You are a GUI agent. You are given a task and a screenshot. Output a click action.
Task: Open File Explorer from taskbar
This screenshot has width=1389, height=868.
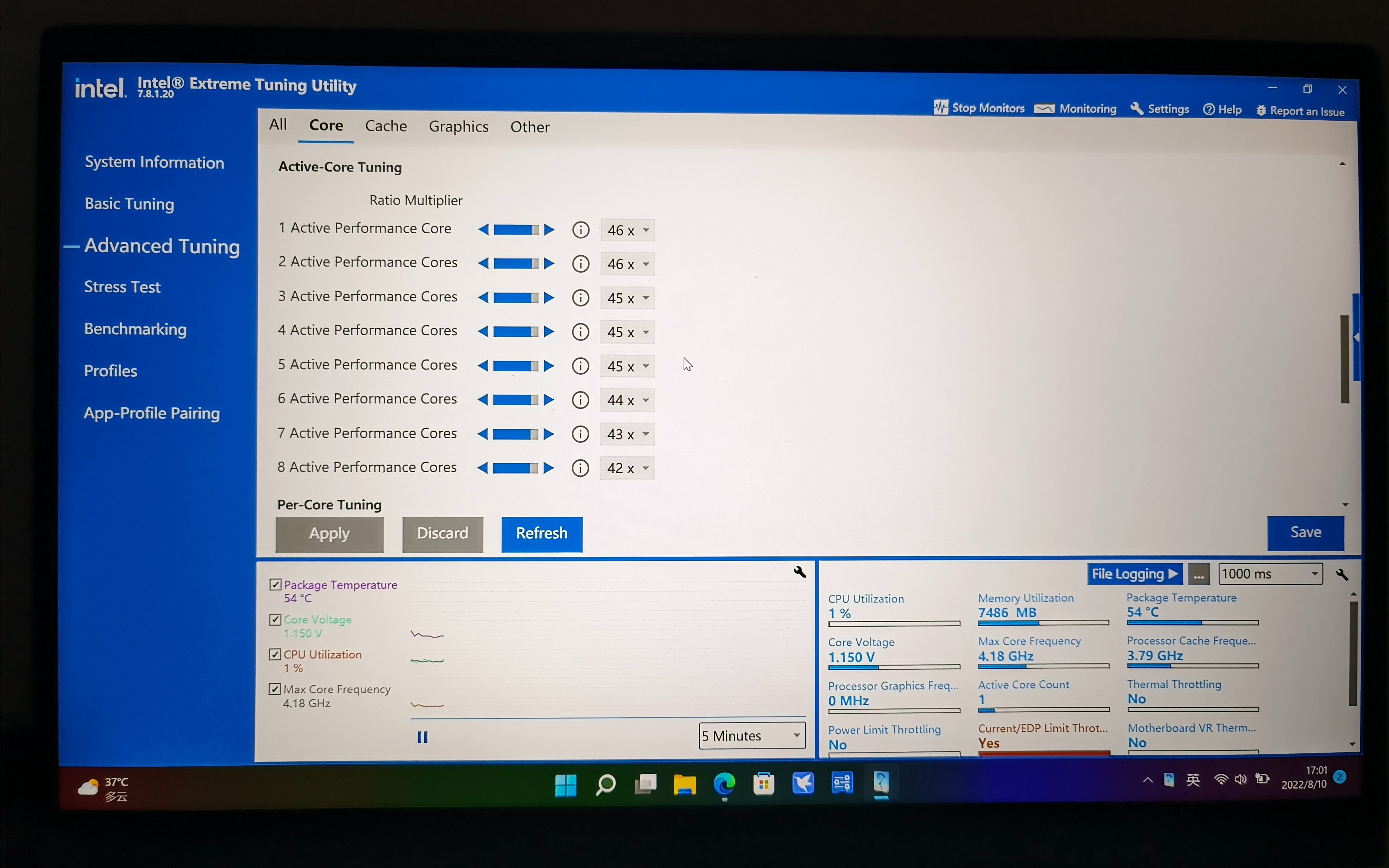point(685,784)
